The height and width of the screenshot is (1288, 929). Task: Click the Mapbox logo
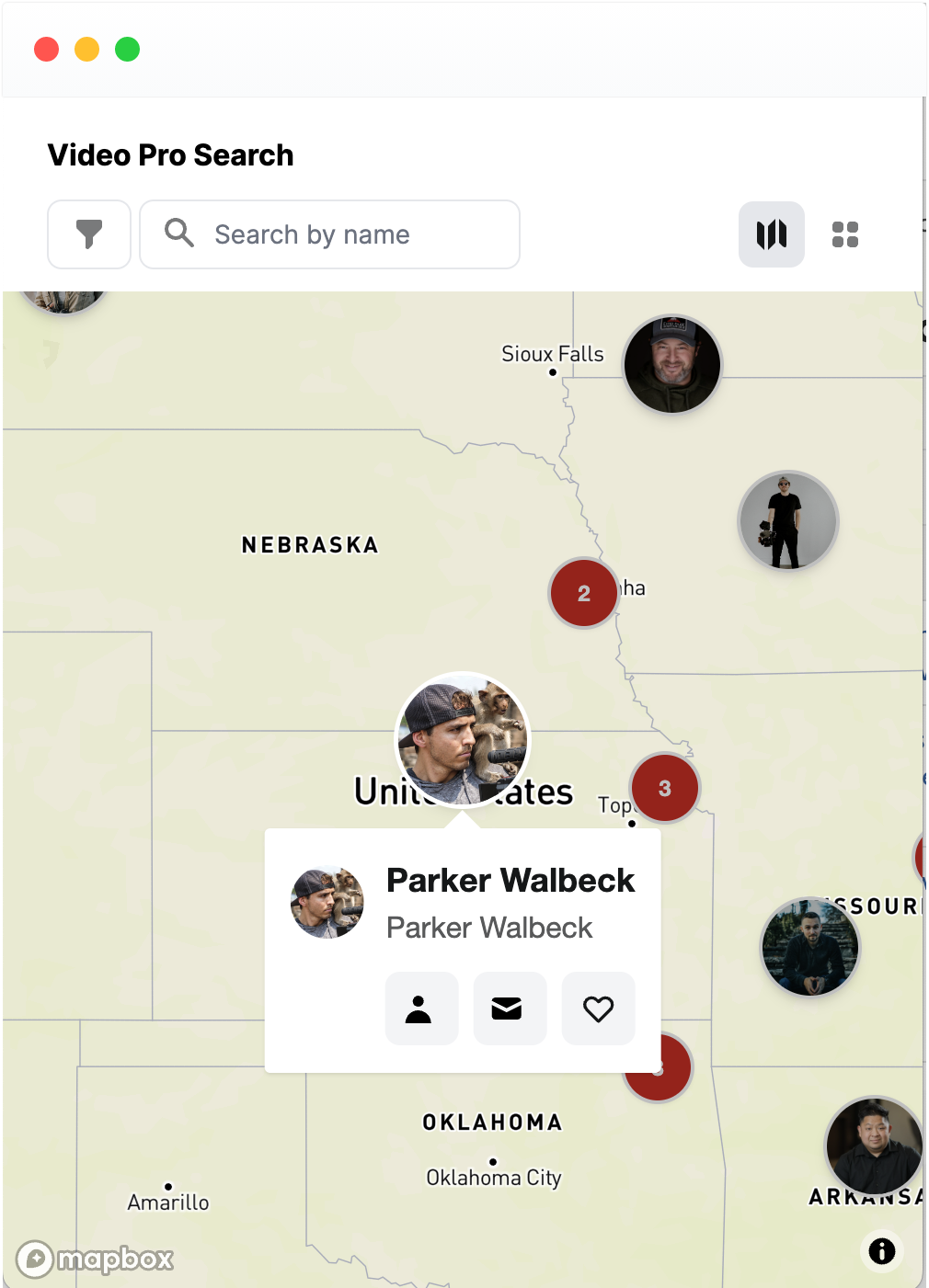95,1258
